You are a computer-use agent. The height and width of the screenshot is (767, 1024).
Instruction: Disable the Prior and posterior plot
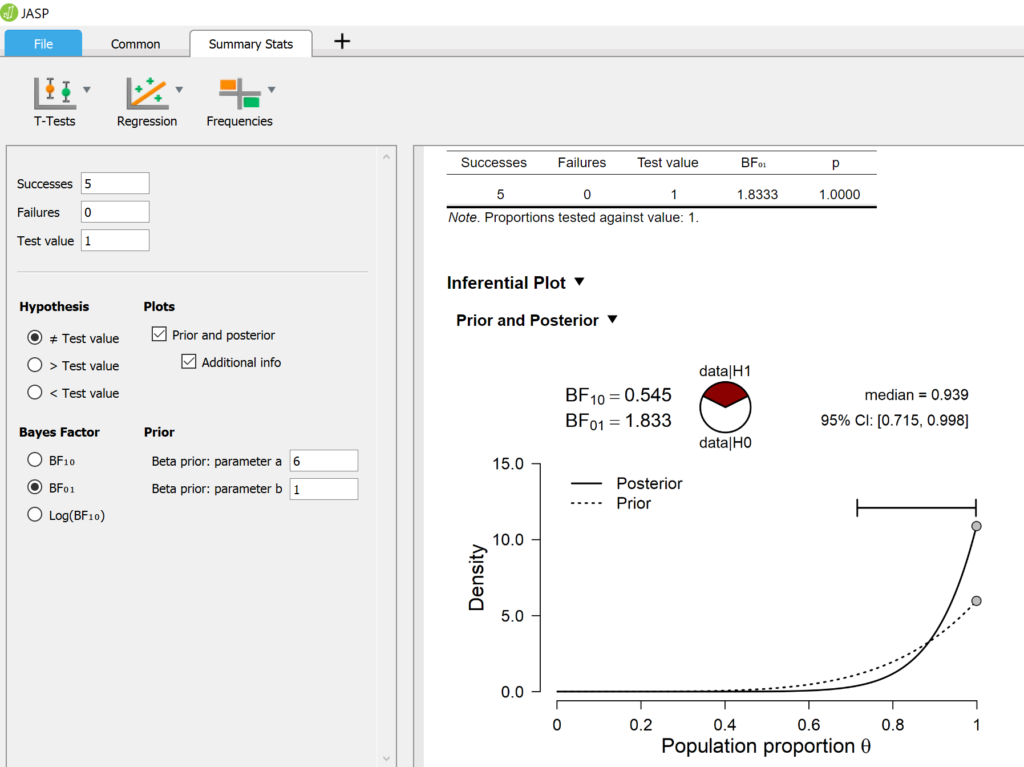coord(159,335)
